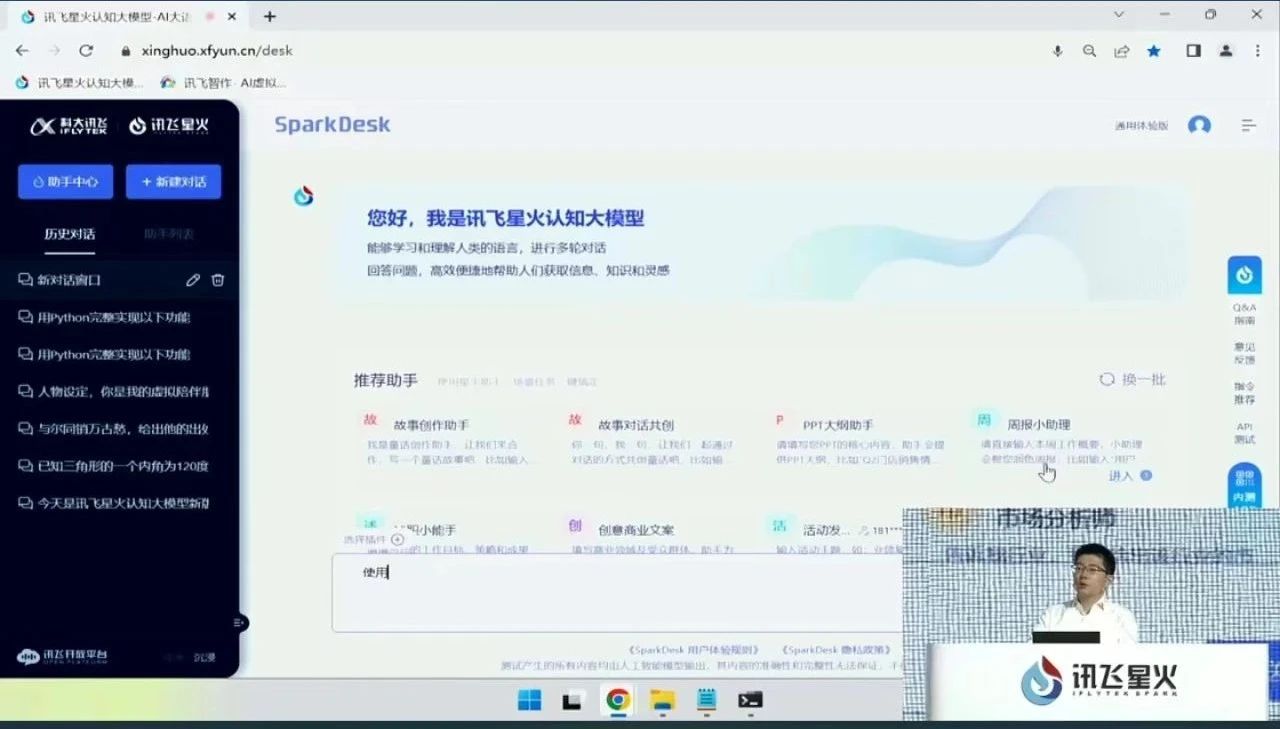Click the share page icon in the address bar
Viewport: 1280px width, 729px height.
pyautogui.click(x=1122, y=51)
